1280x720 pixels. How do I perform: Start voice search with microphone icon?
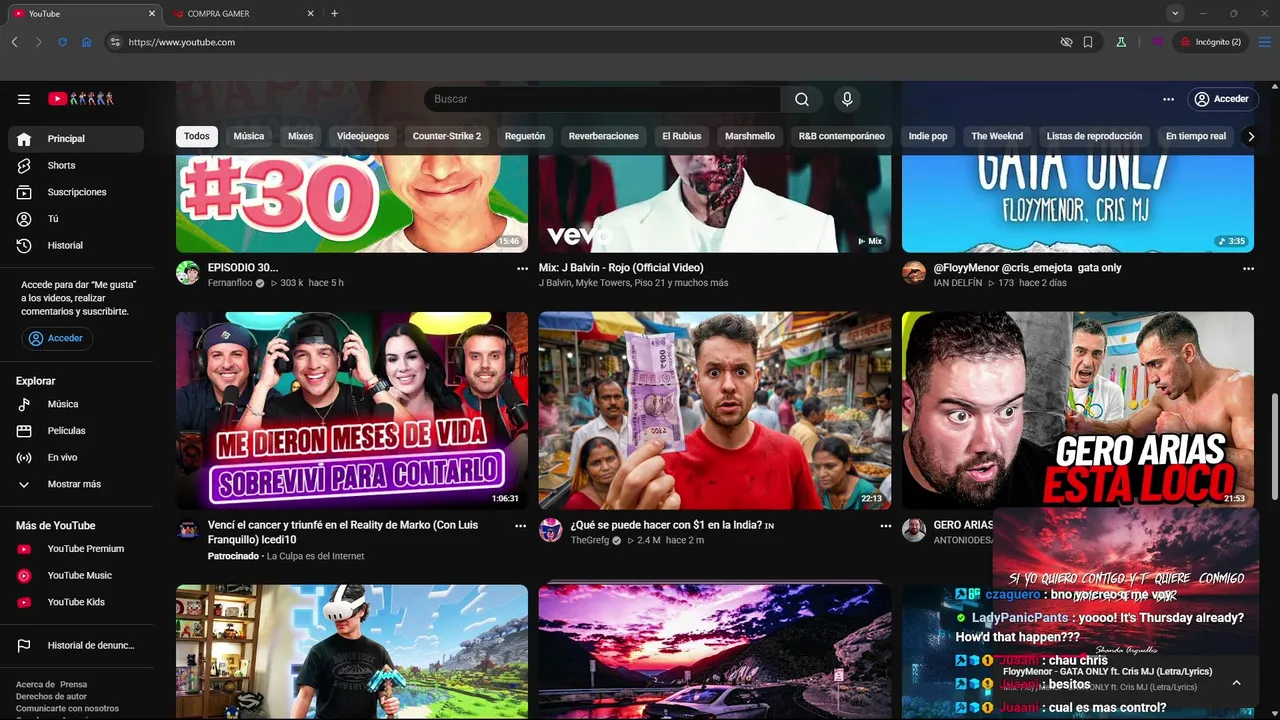tap(847, 99)
